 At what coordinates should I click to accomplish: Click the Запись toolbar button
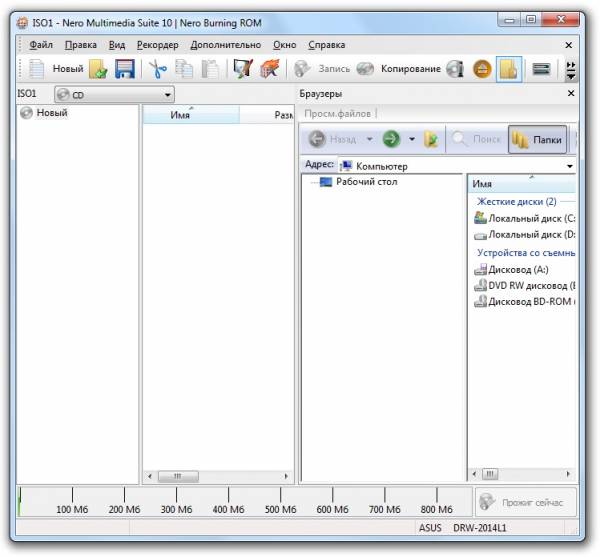pyautogui.click(x=334, y=69)
